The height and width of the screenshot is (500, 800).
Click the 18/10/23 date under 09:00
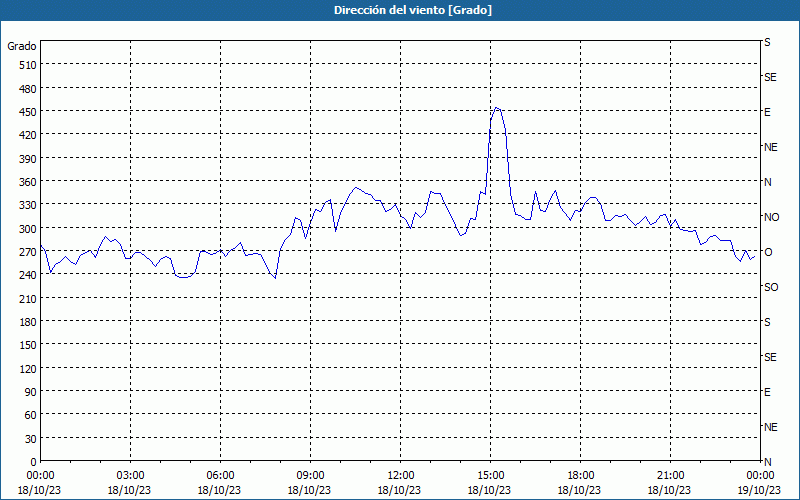[x=309, y=490]
